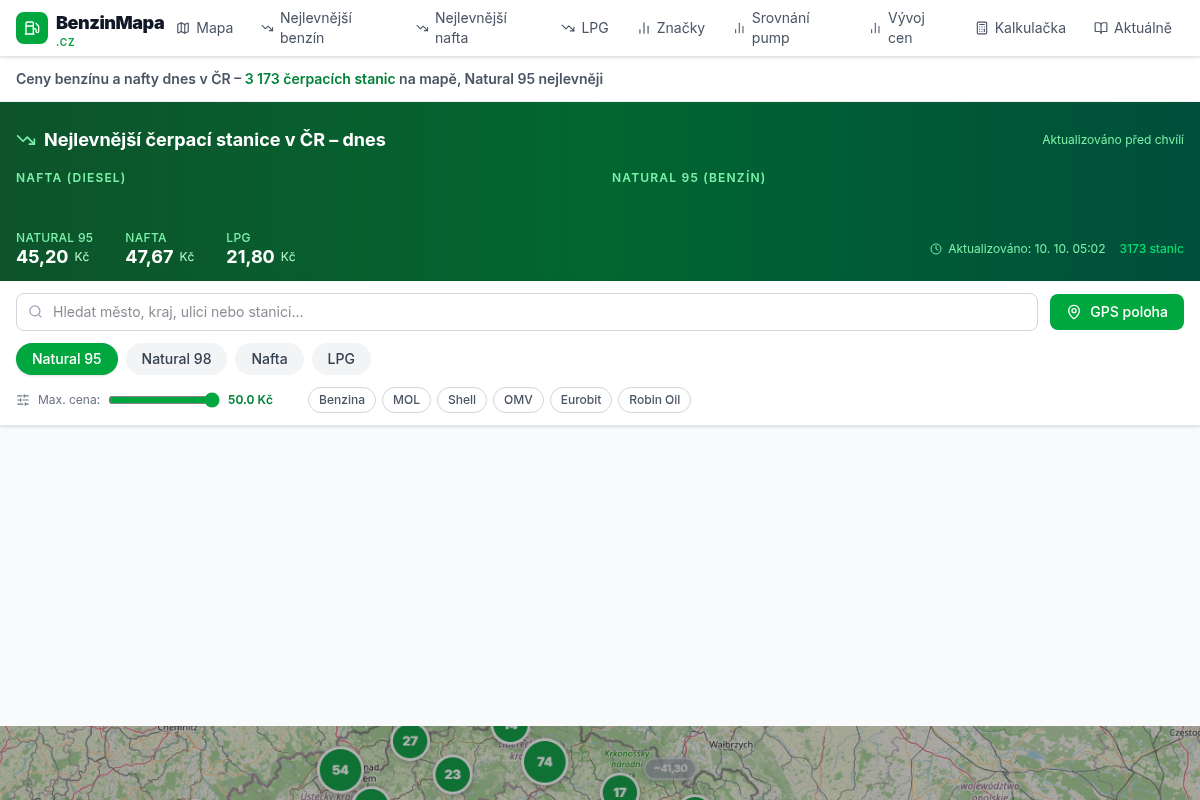Click the 50.0 Kč max price value
The width and height of the screenshot is (1200, 800).
(250, 400)
